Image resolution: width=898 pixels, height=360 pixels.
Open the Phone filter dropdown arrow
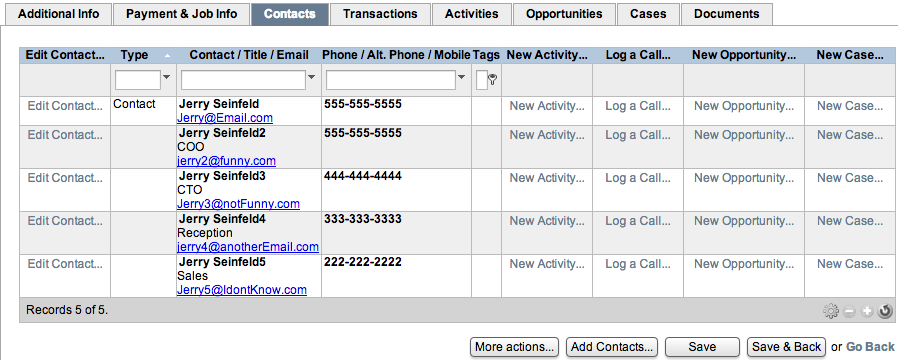pos(462,77)
